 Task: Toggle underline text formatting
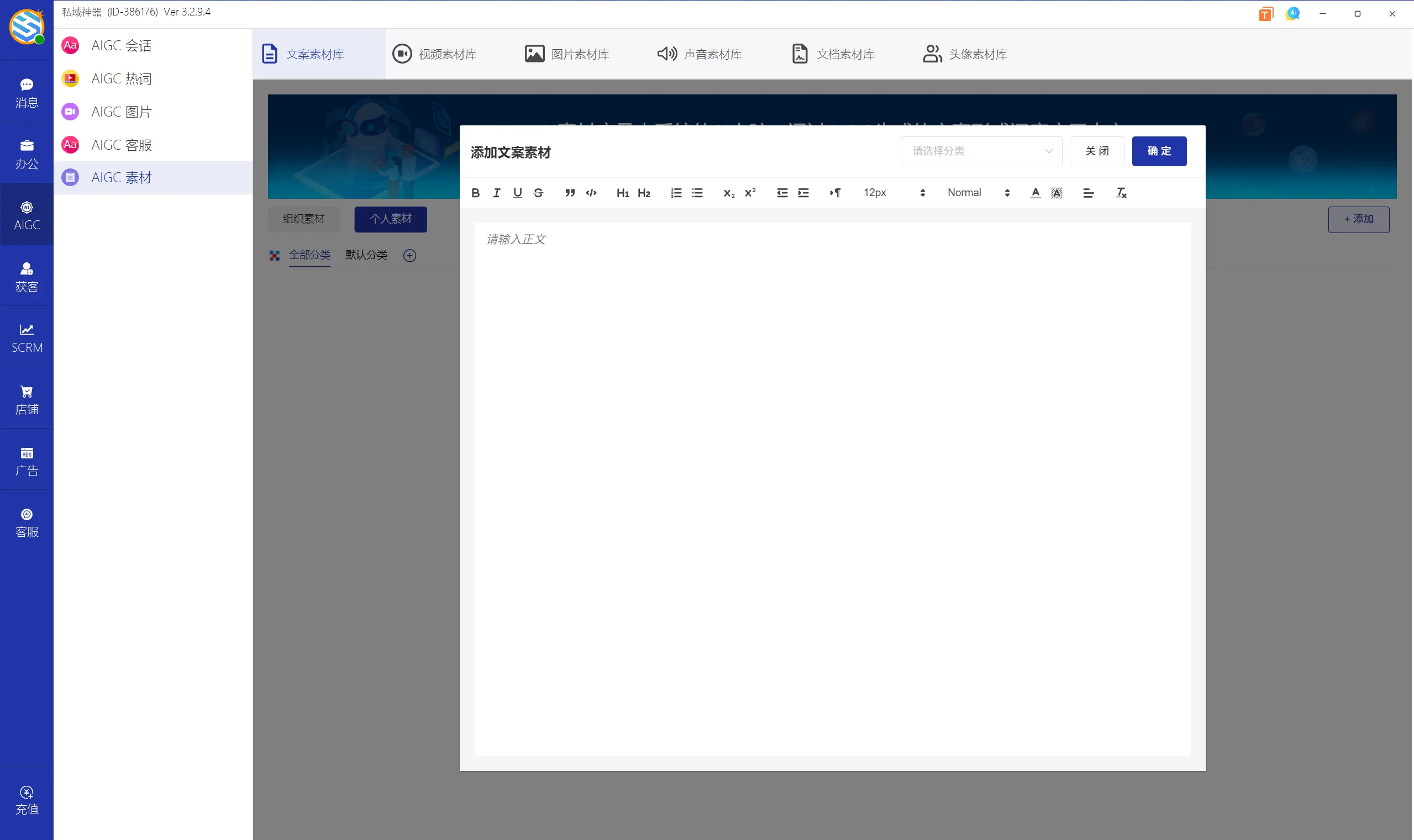click(517, 193)
